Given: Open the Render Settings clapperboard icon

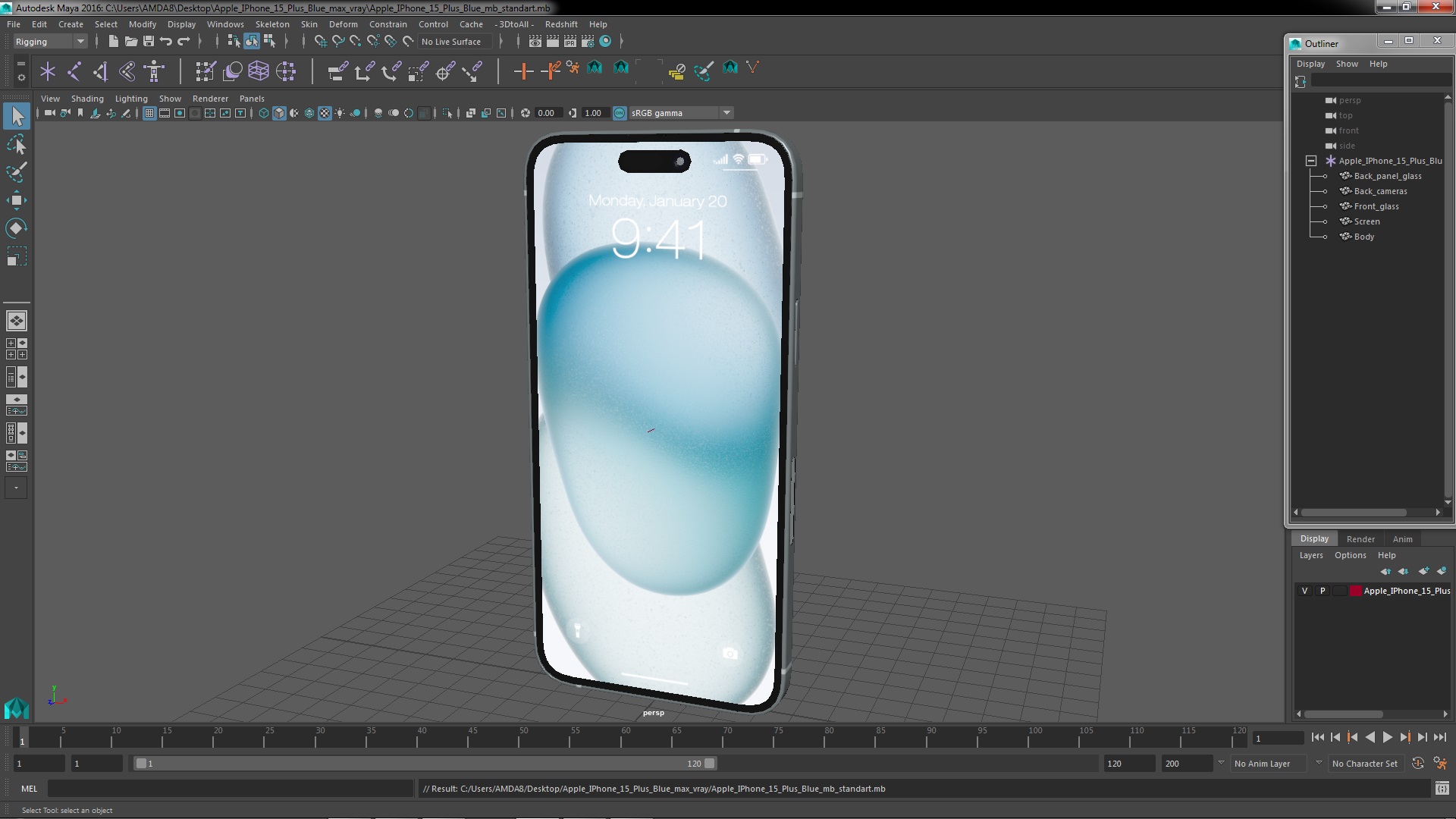Looking at the screenshot, I should click(587, 41).
